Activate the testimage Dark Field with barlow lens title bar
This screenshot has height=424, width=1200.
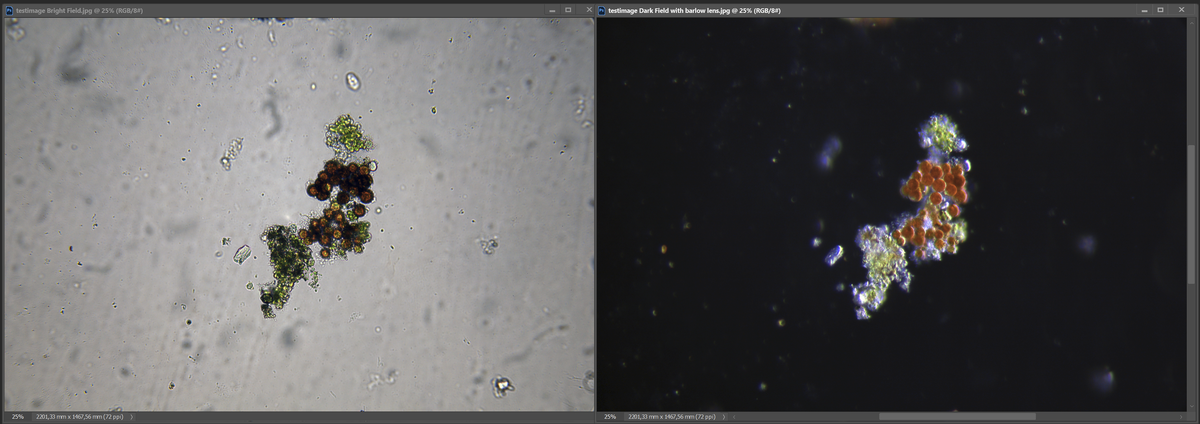point(900,10)
